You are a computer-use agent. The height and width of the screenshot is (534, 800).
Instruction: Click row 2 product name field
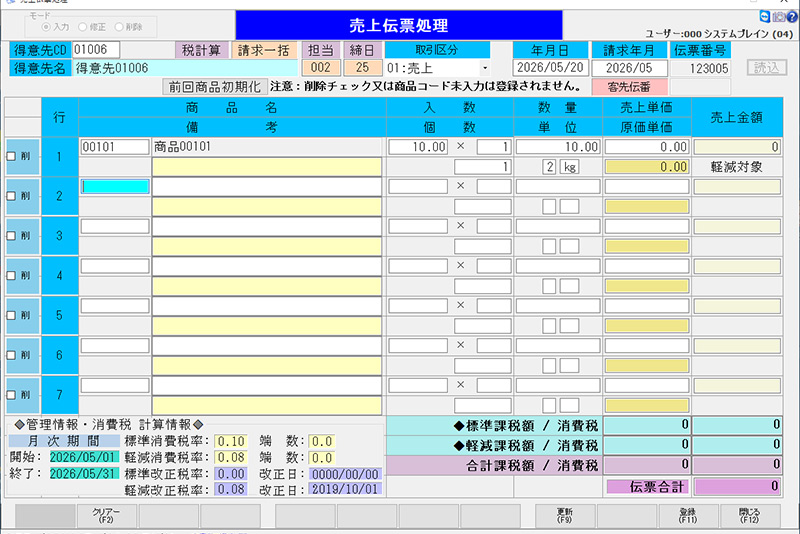[x=267, y=187]
